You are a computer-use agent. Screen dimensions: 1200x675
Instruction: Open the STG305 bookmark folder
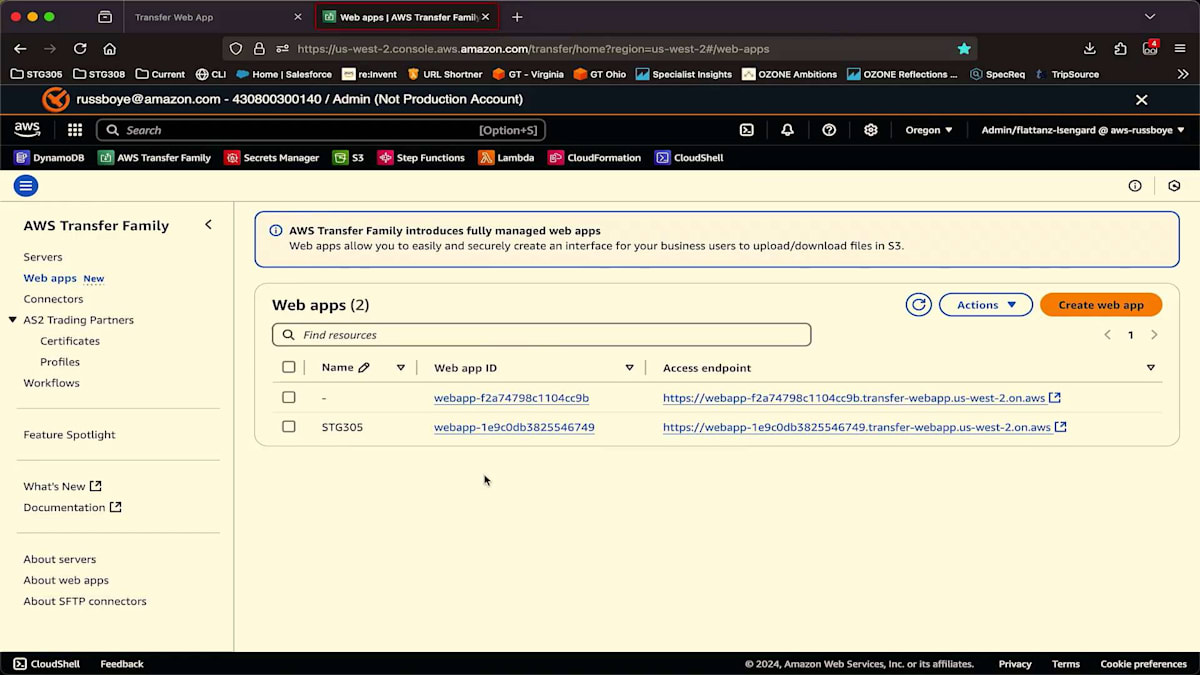pyautogui.click(x=36, y=74)
